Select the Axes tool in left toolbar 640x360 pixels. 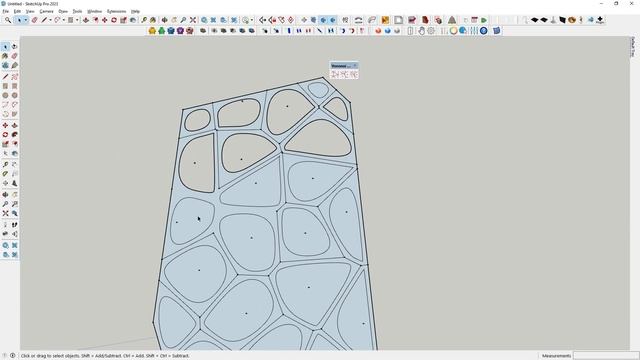tap(5, 183)
